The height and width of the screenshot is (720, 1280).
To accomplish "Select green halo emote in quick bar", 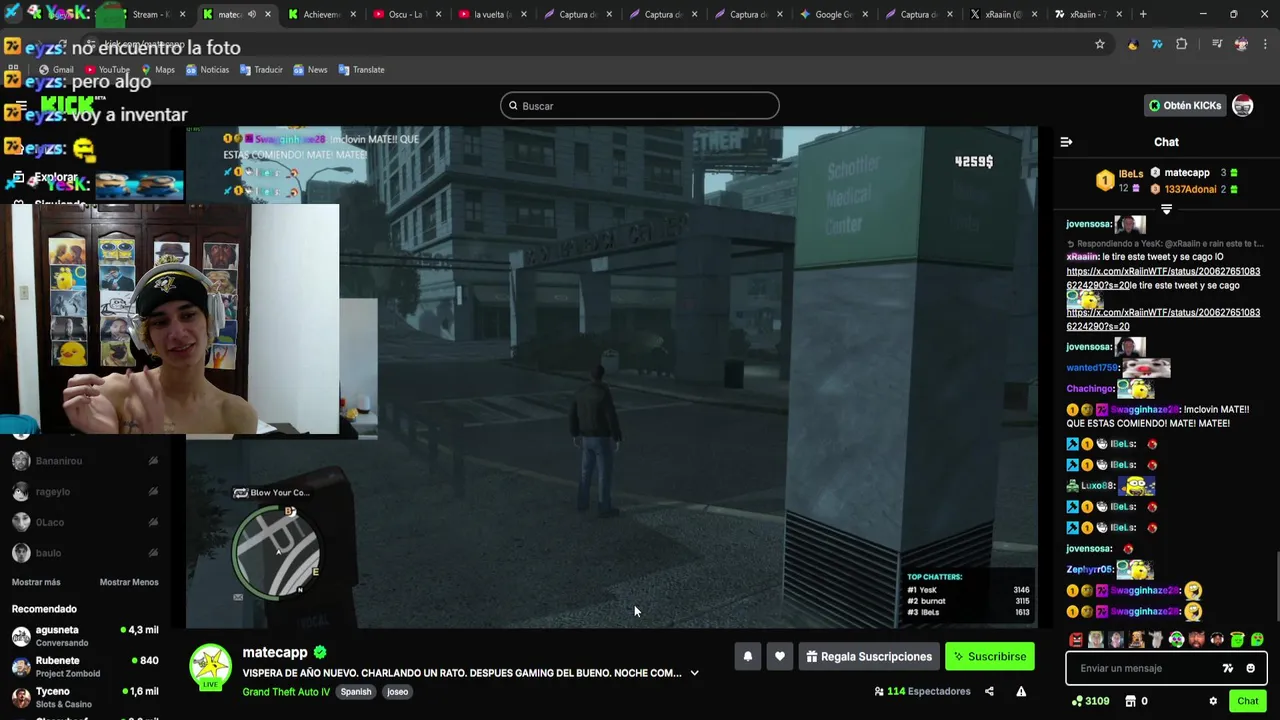I will [x=1237, y=640].
